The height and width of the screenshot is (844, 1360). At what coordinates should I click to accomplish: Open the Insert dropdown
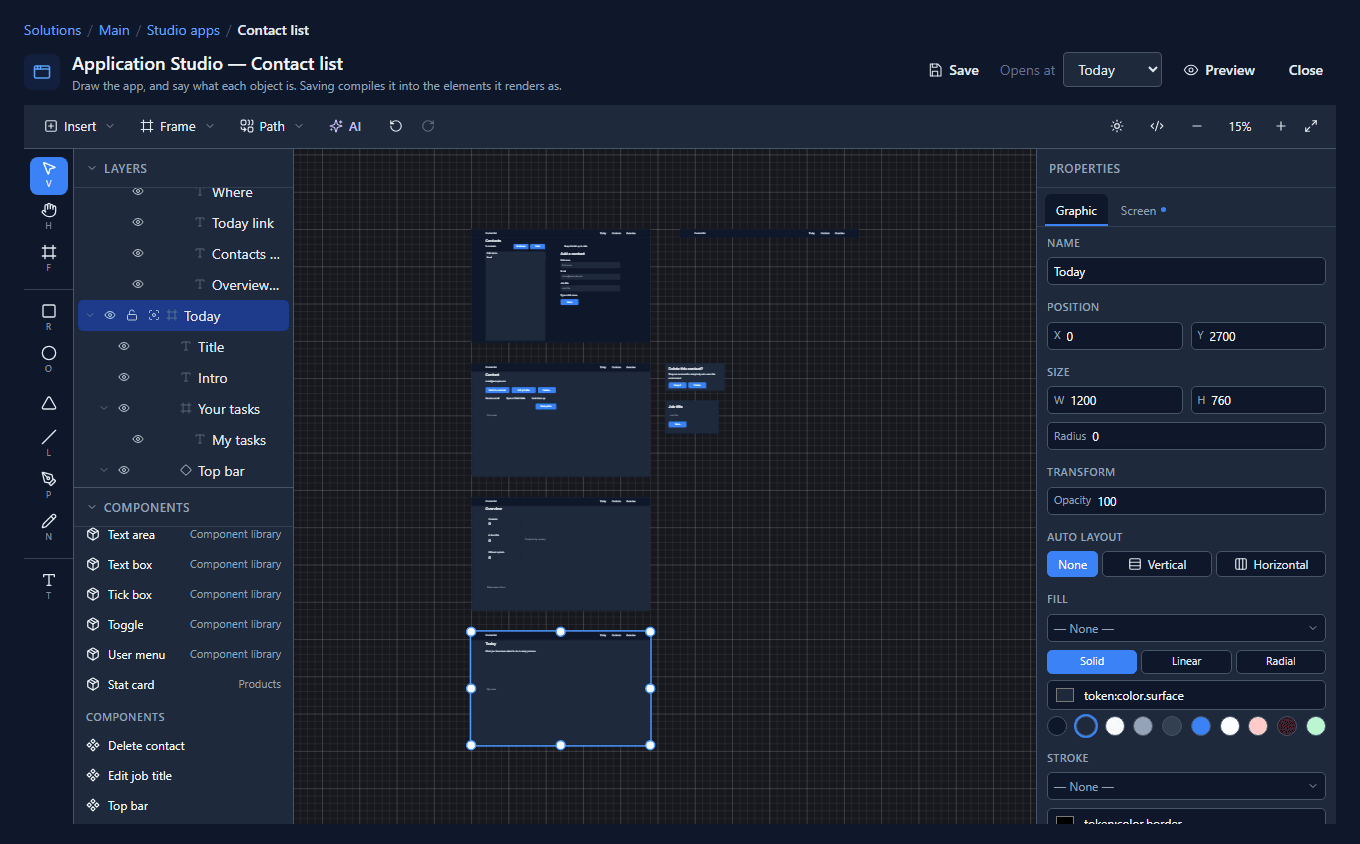[x=79, y=126]
